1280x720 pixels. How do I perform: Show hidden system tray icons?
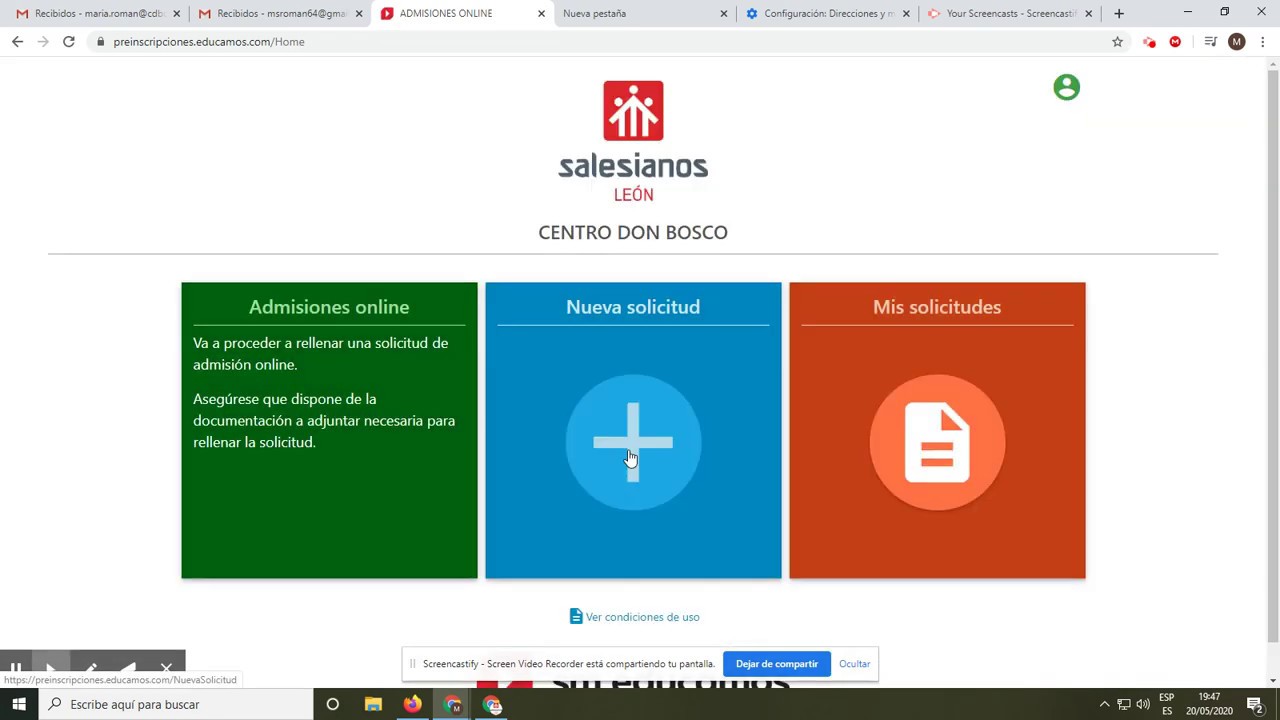tap(1105, 704)
